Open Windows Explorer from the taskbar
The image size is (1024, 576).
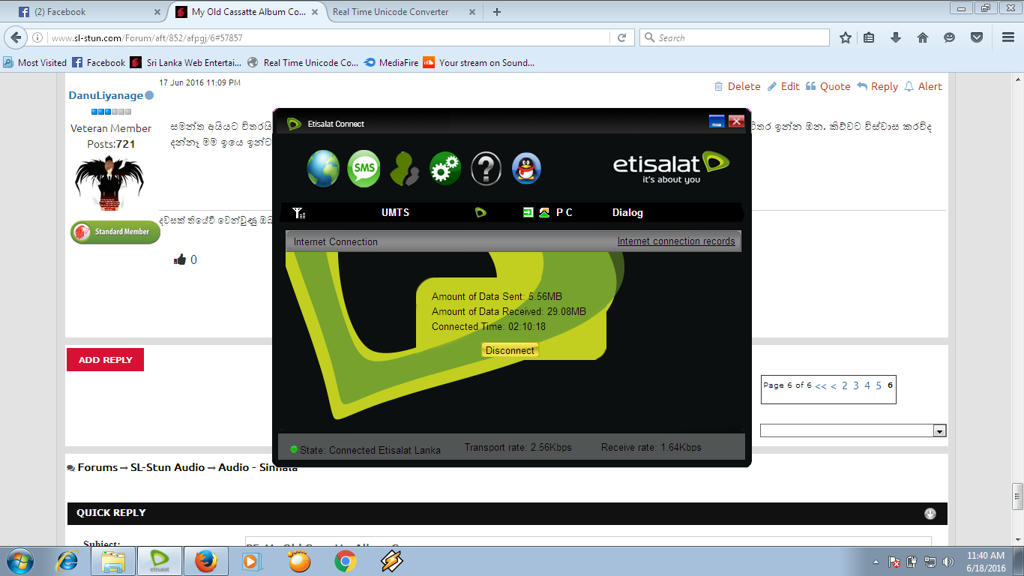[113, 562]
